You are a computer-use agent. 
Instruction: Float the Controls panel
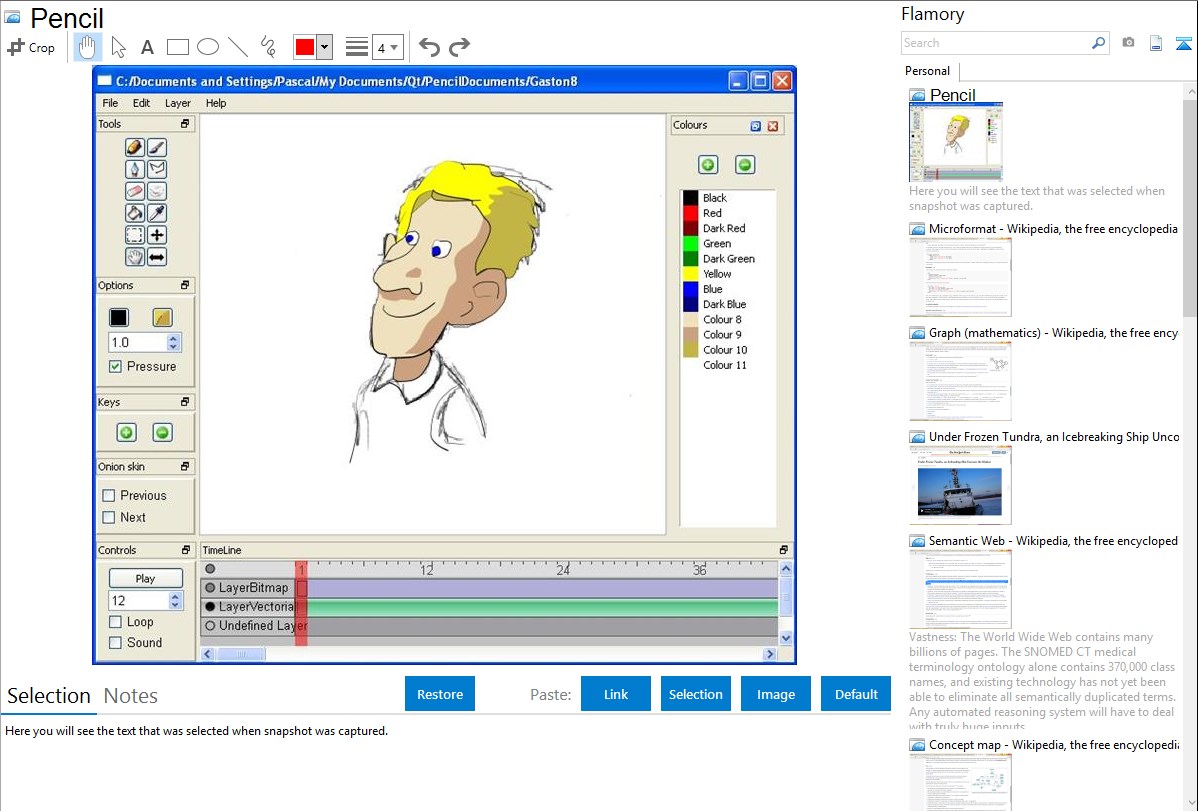(185, 550)
